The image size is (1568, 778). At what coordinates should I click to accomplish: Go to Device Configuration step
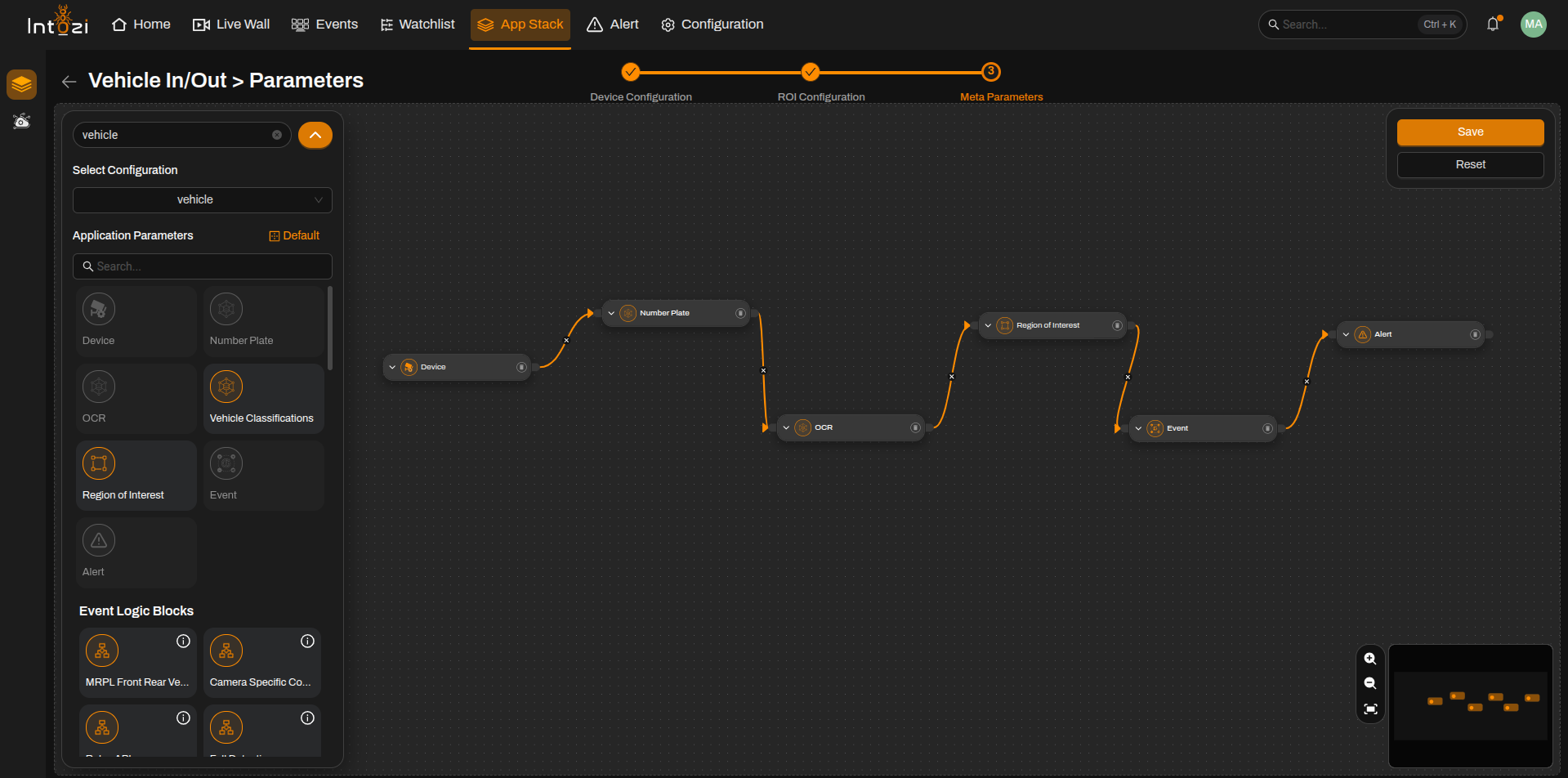[641, 96]
